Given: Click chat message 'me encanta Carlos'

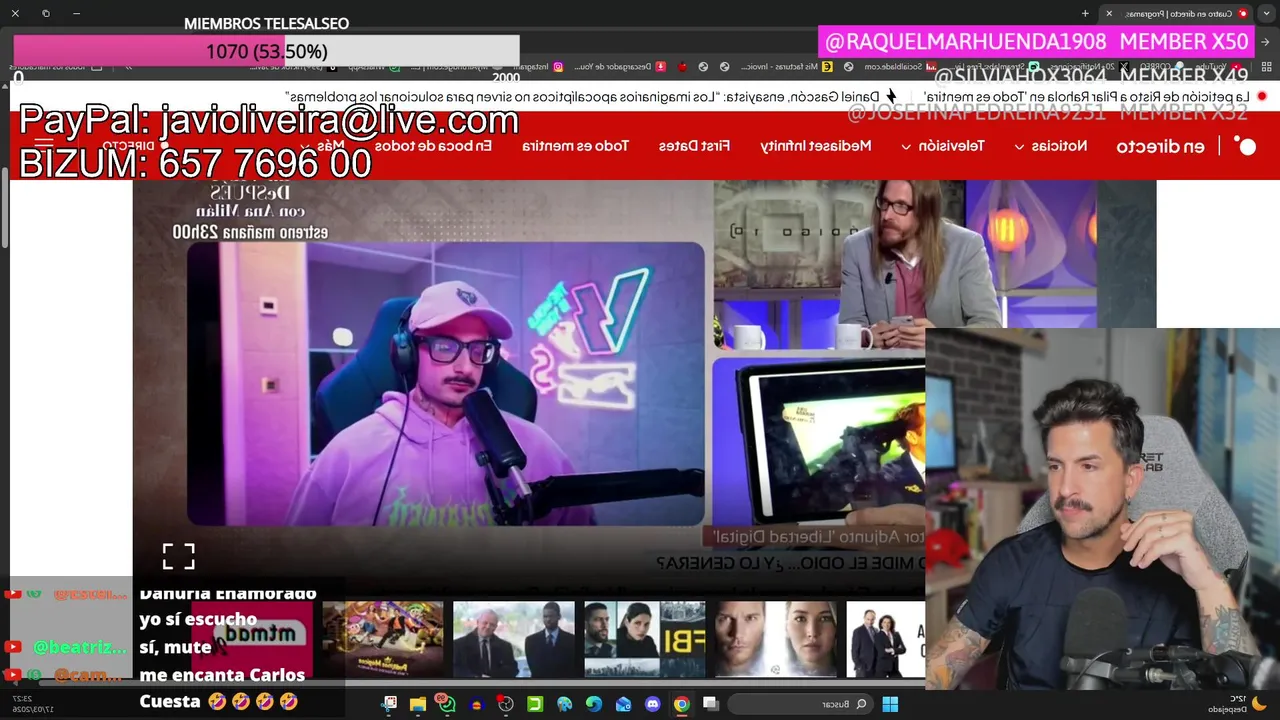Looking at the screenshot, I should click(222, 675).
